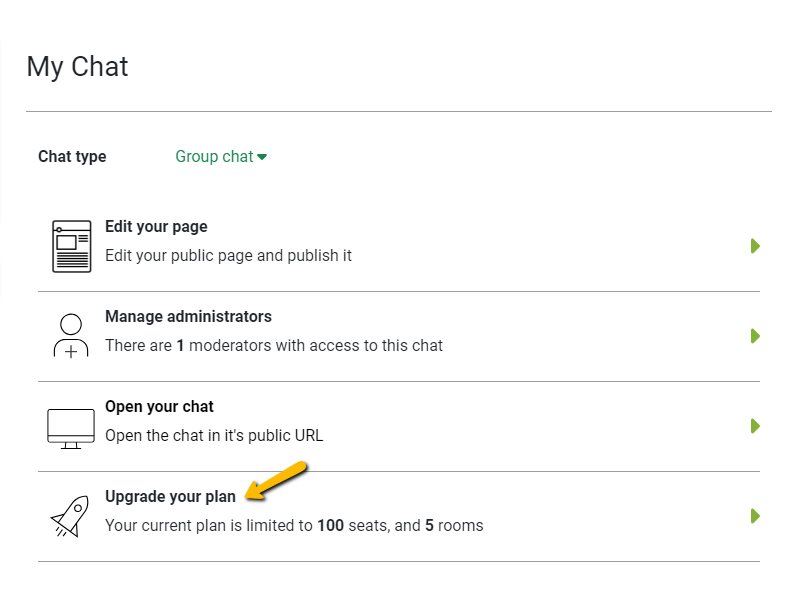Select the Manage administrators title
The image size is (800, 600).
coord(188,317)
